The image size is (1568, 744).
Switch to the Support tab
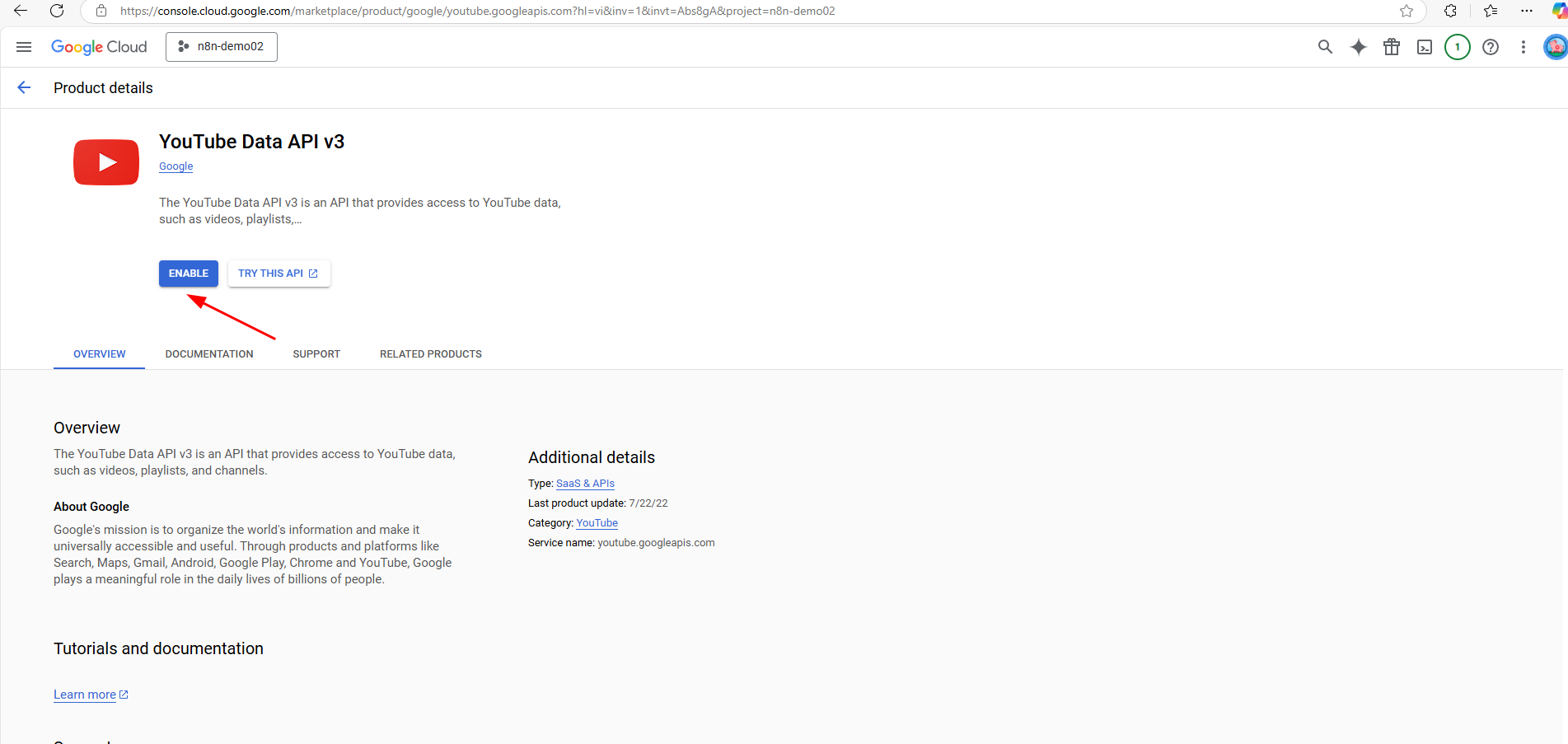316,354
